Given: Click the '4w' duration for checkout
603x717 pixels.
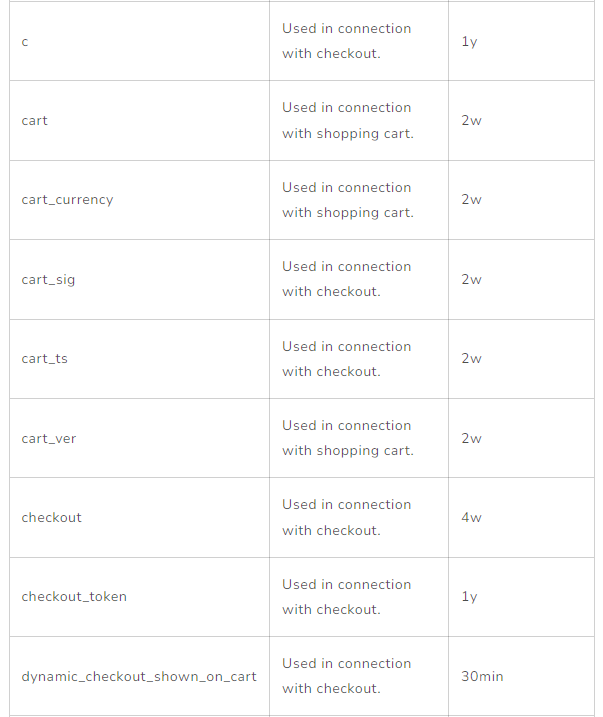Looking at the screenshot, I should click(471, 518).
